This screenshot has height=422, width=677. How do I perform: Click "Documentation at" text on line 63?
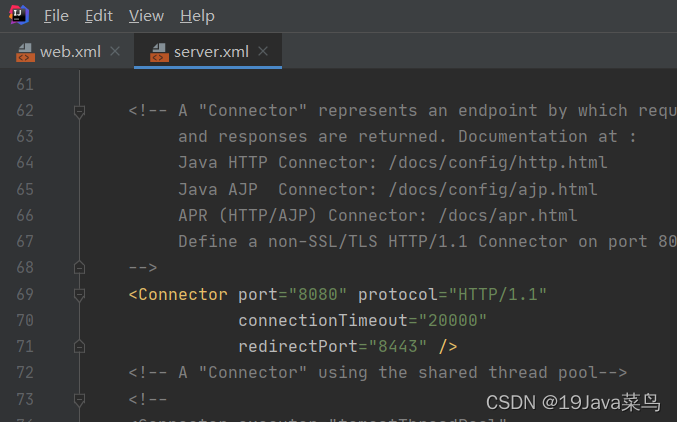click(538, 137)
